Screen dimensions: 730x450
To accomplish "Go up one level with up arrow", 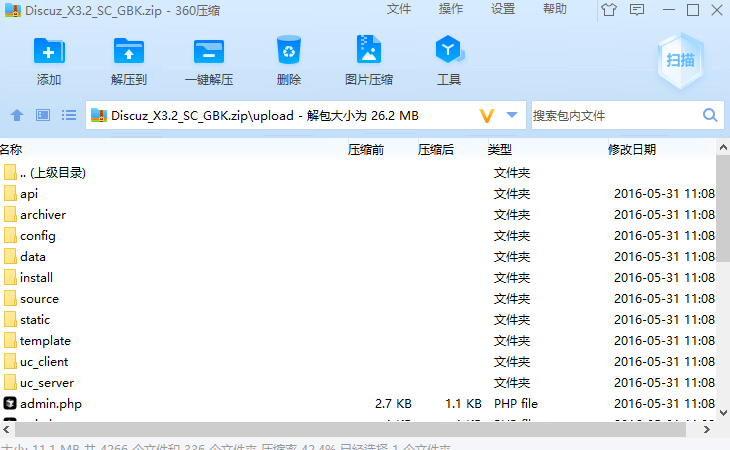I will coord(16,116).
